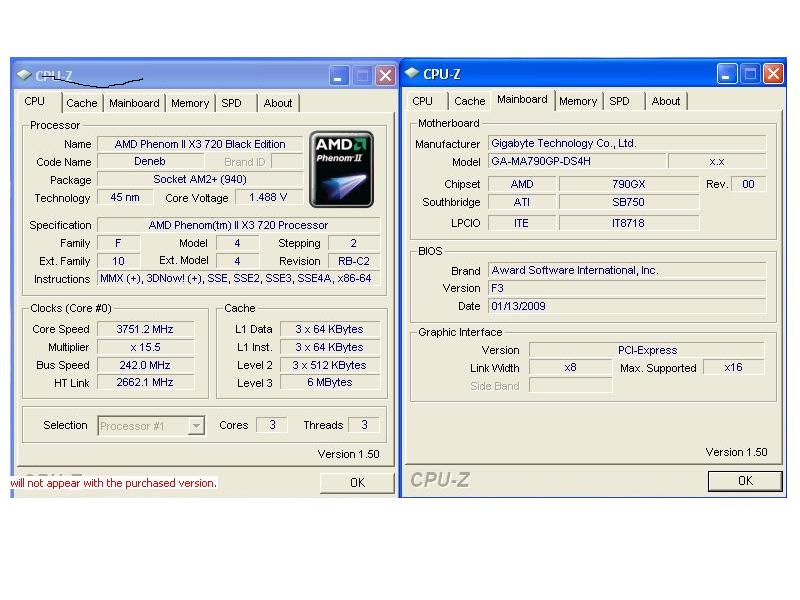Switch to CPU tab in right window
Image resolution: width=800 pixels, height=600 pixels.
(x=423, y=101)
